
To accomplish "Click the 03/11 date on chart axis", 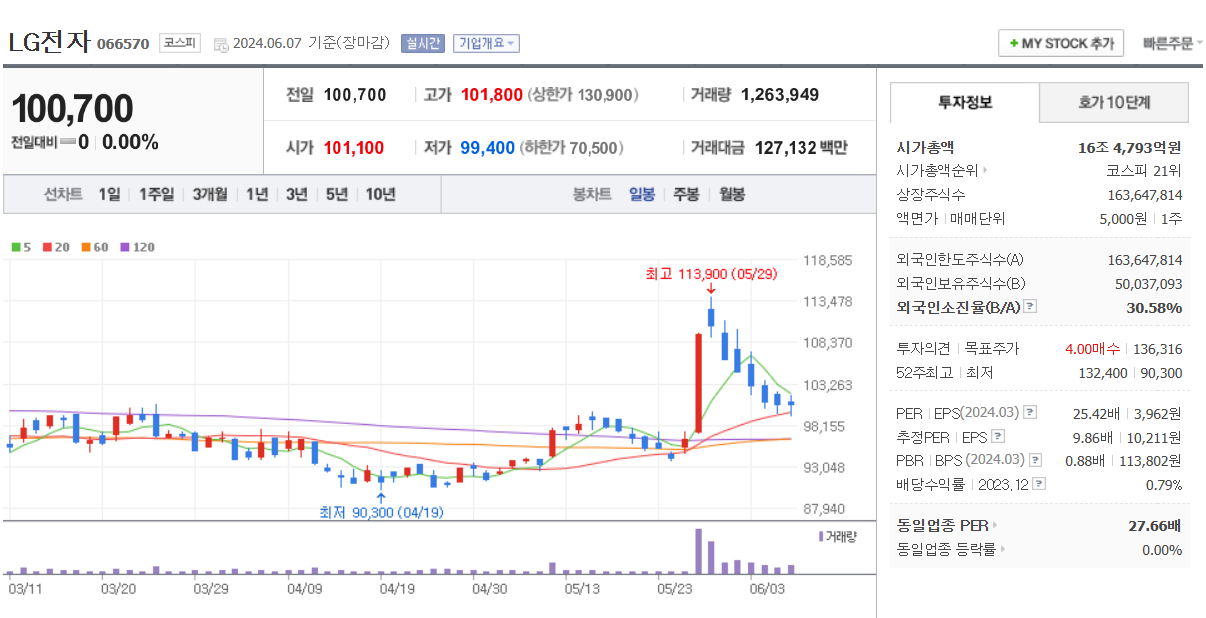I will coord(25,589).
